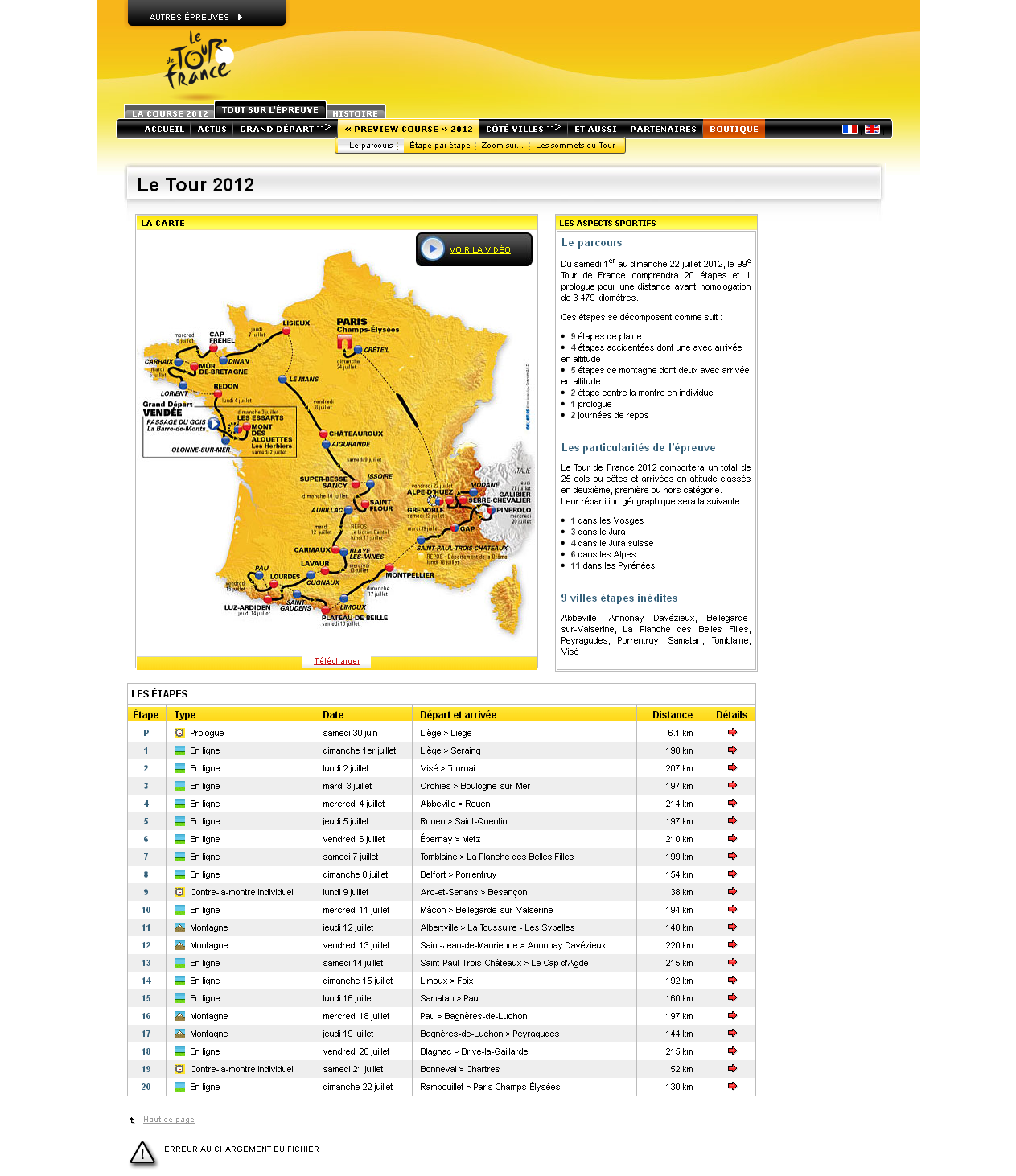
Task: Click stage number 20 in the table
Action: click(146, 1087)
